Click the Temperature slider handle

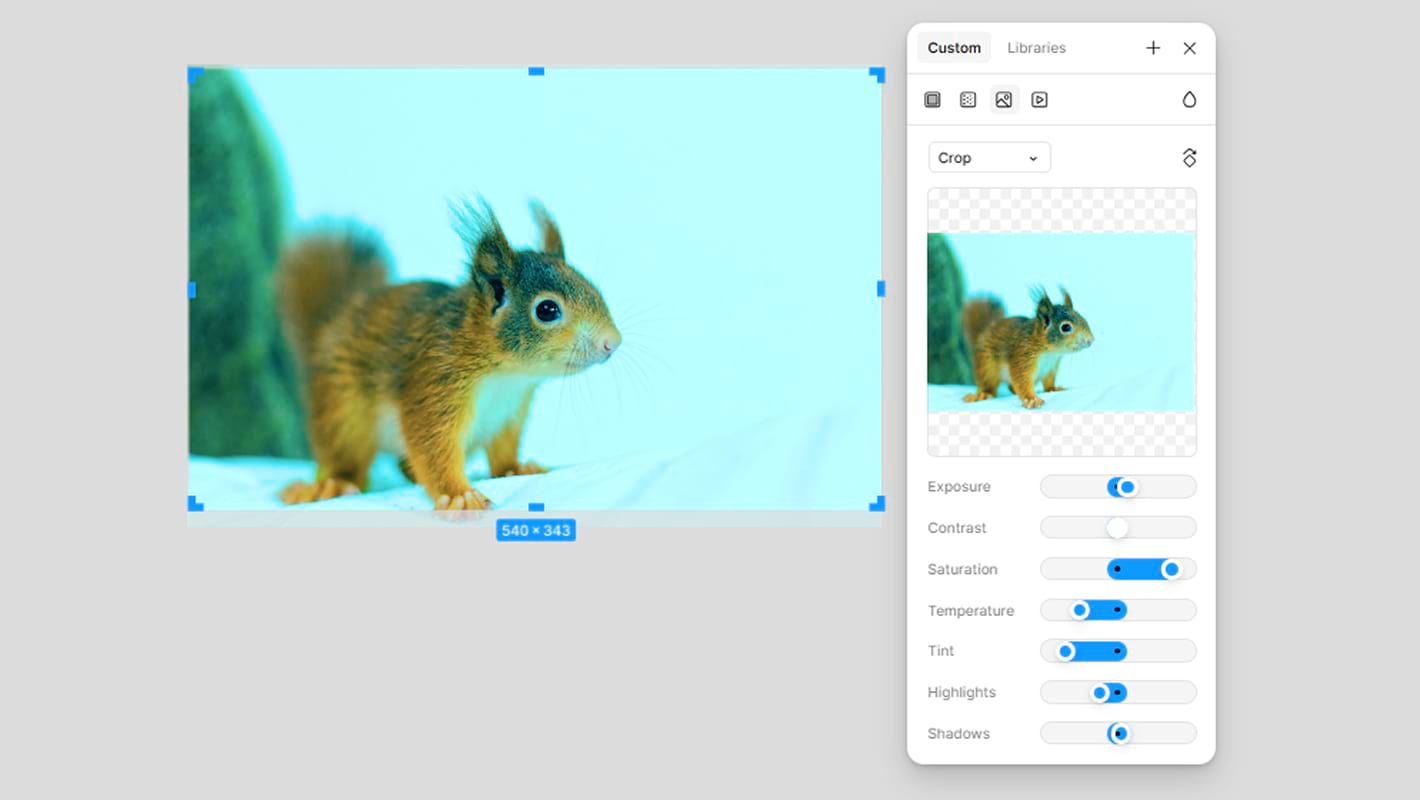[x=1080, y=610]
